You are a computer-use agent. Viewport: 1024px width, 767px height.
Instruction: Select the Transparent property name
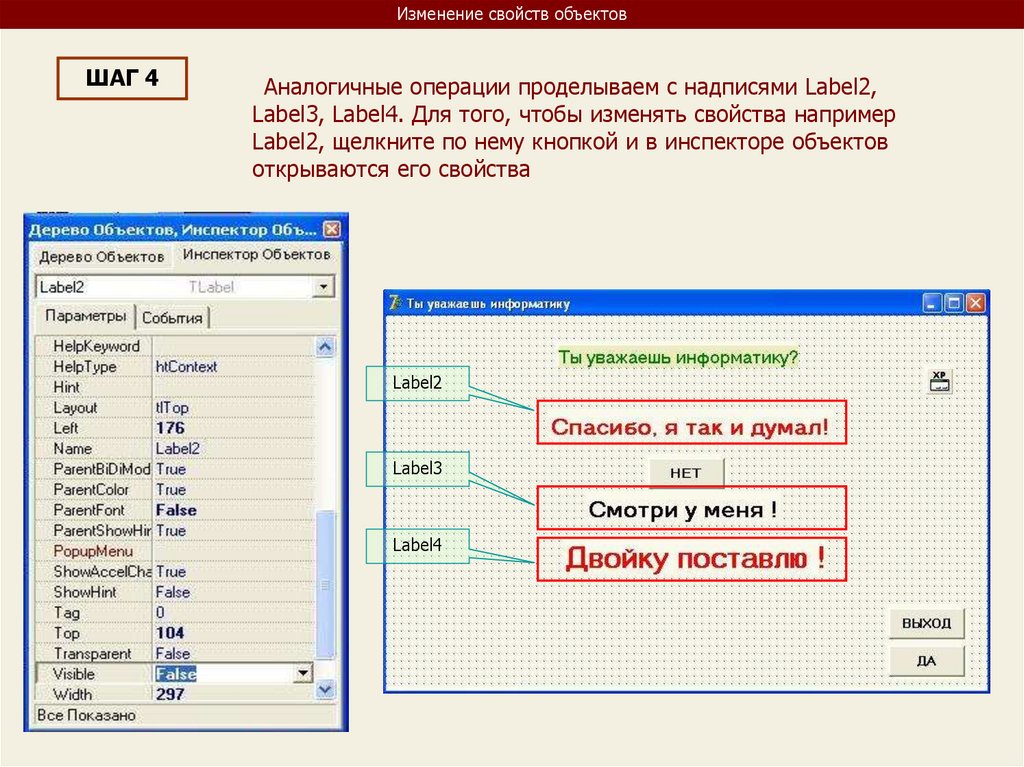[92, 653]
